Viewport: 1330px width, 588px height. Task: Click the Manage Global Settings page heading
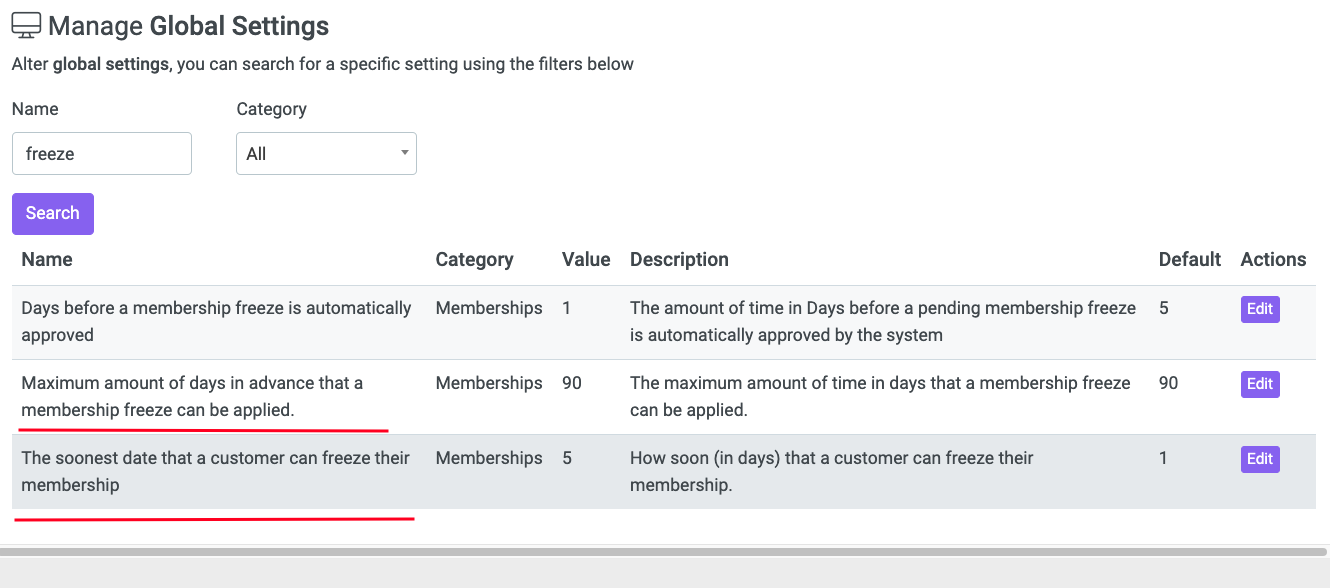[x=188, y=26]
